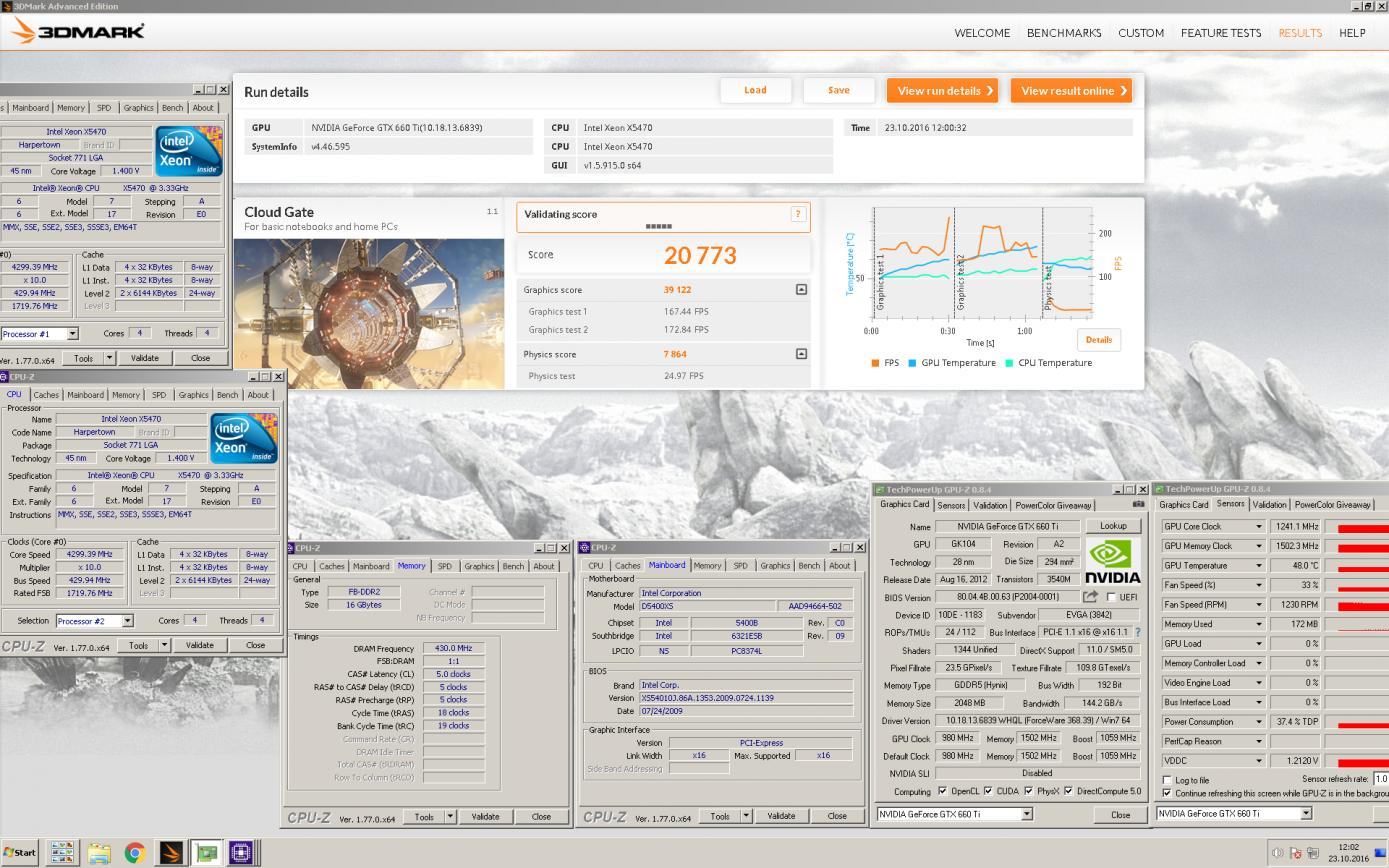Open the BENCHMARKS menu in 3DMark
This screenshot has width=1389, height=868.
1064,33
